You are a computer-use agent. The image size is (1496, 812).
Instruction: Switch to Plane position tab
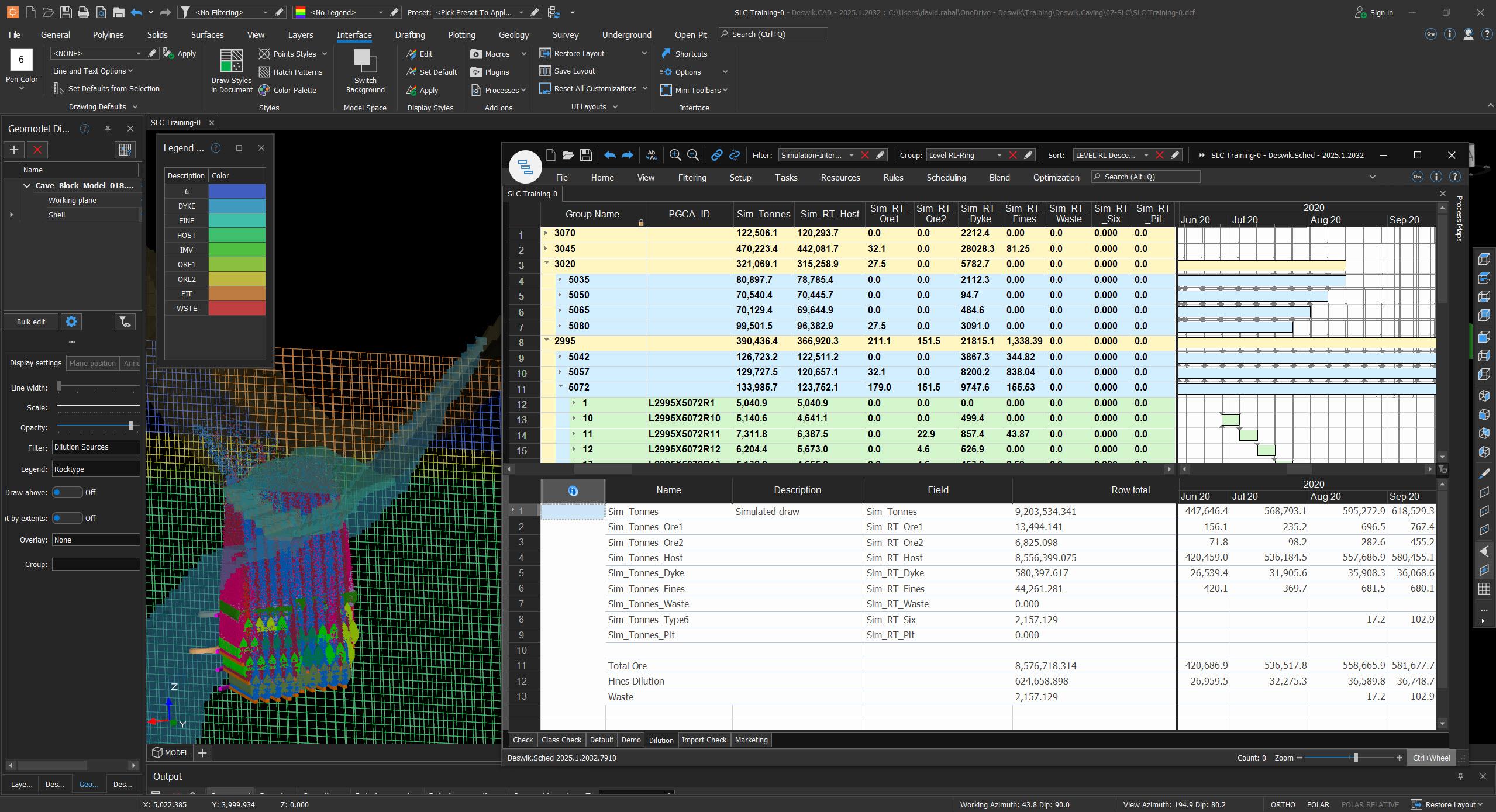pos(92,363)
